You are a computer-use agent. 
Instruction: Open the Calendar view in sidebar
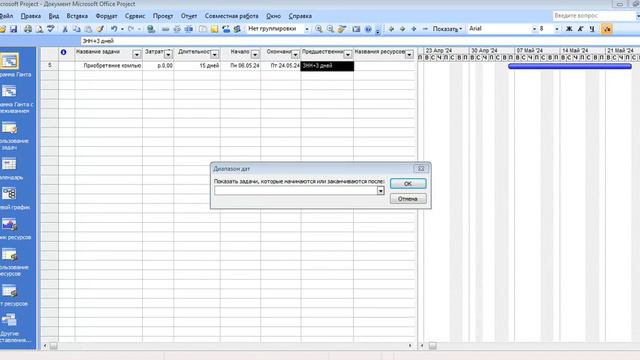pyautogui.click(x=10, y=168)
